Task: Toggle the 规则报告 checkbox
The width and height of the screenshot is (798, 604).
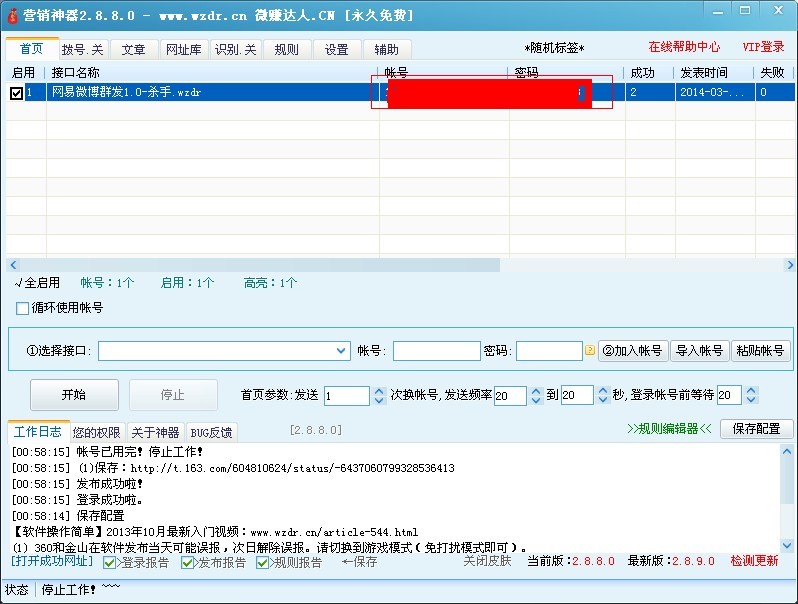Action: click(263, 562)
